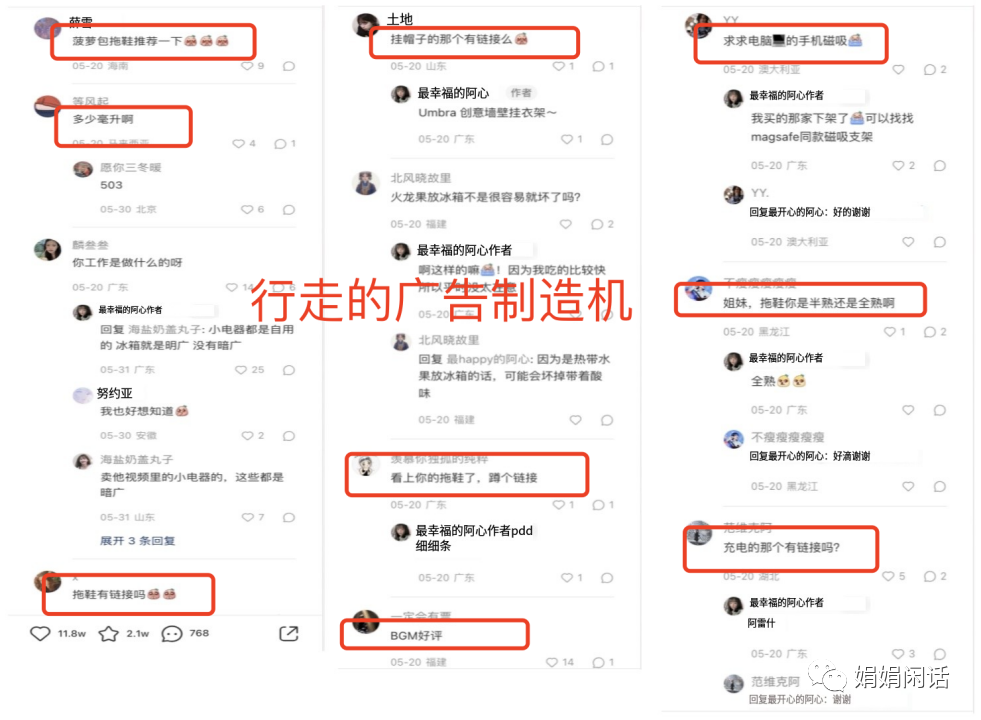The width and height of the screenshot is (981, 720).
Task: Tap the star favorite icon showing 2.1w
Action: [x=109, y=634]
